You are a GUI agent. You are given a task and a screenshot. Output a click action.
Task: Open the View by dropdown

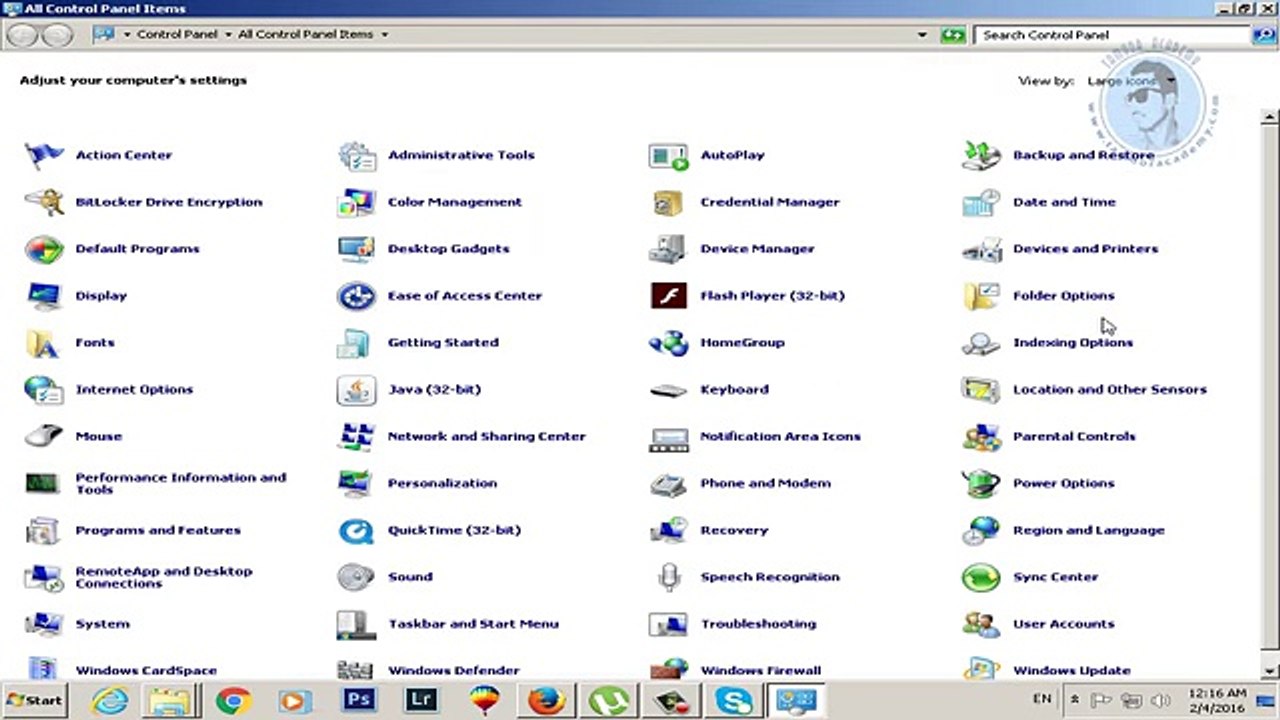point(1131,81)
